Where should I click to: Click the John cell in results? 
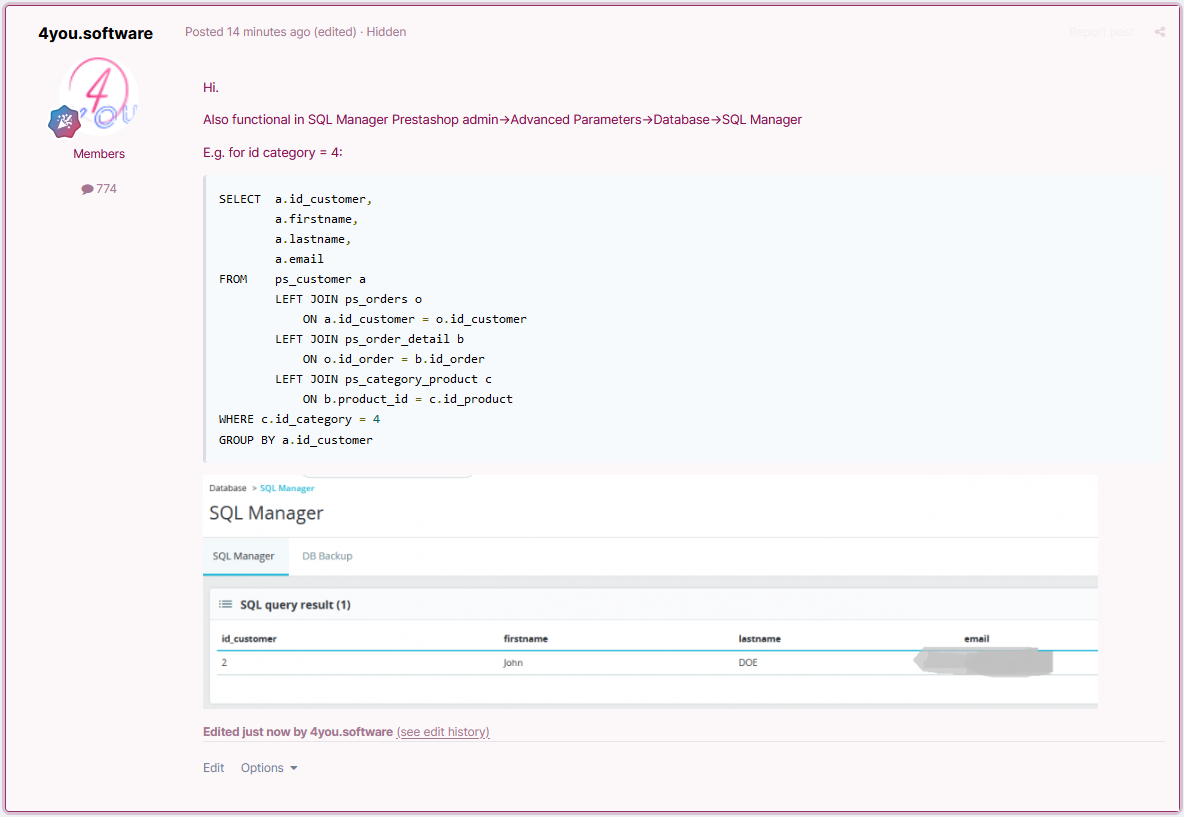(x=513, y=663)
